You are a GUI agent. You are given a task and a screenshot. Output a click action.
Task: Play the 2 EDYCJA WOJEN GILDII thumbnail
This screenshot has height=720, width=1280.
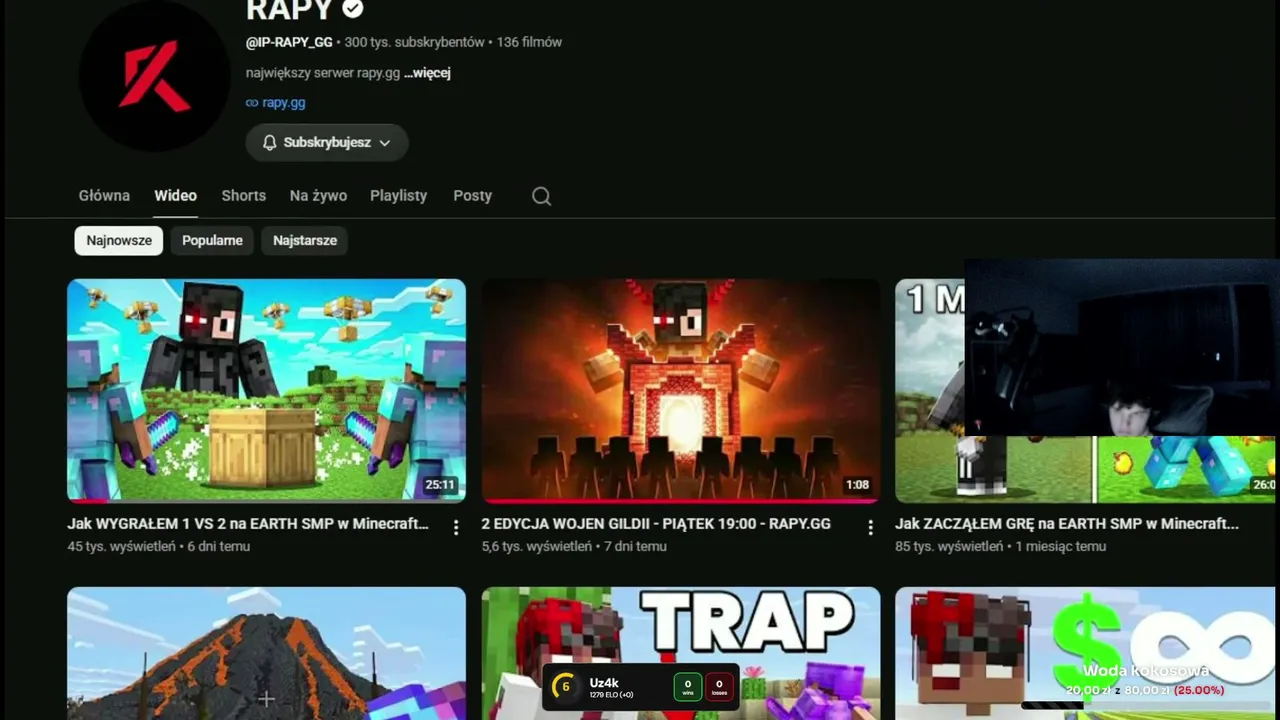(681, 390)
